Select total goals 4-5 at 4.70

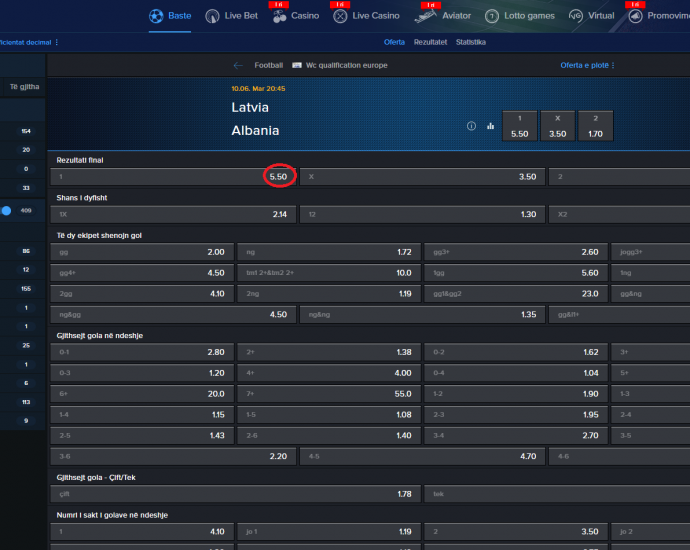tap(422, 456)
